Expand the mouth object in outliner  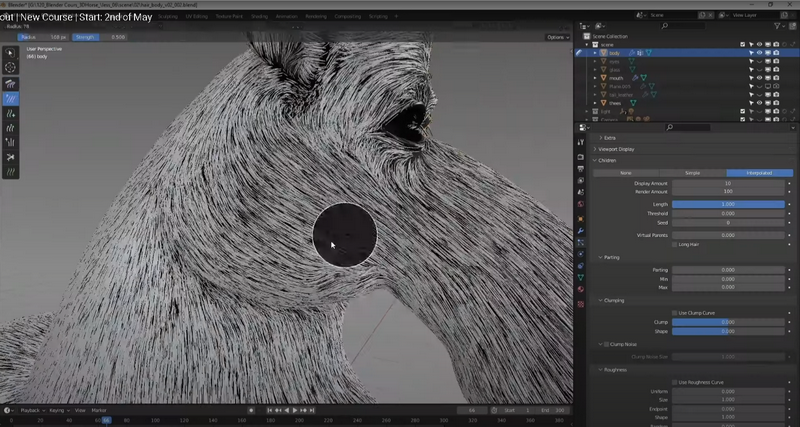595,78
